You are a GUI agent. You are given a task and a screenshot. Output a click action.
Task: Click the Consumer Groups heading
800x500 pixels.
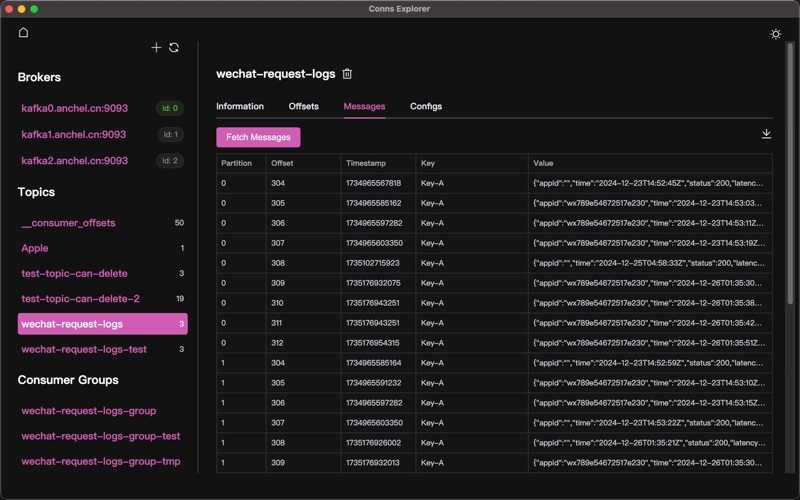68,380
